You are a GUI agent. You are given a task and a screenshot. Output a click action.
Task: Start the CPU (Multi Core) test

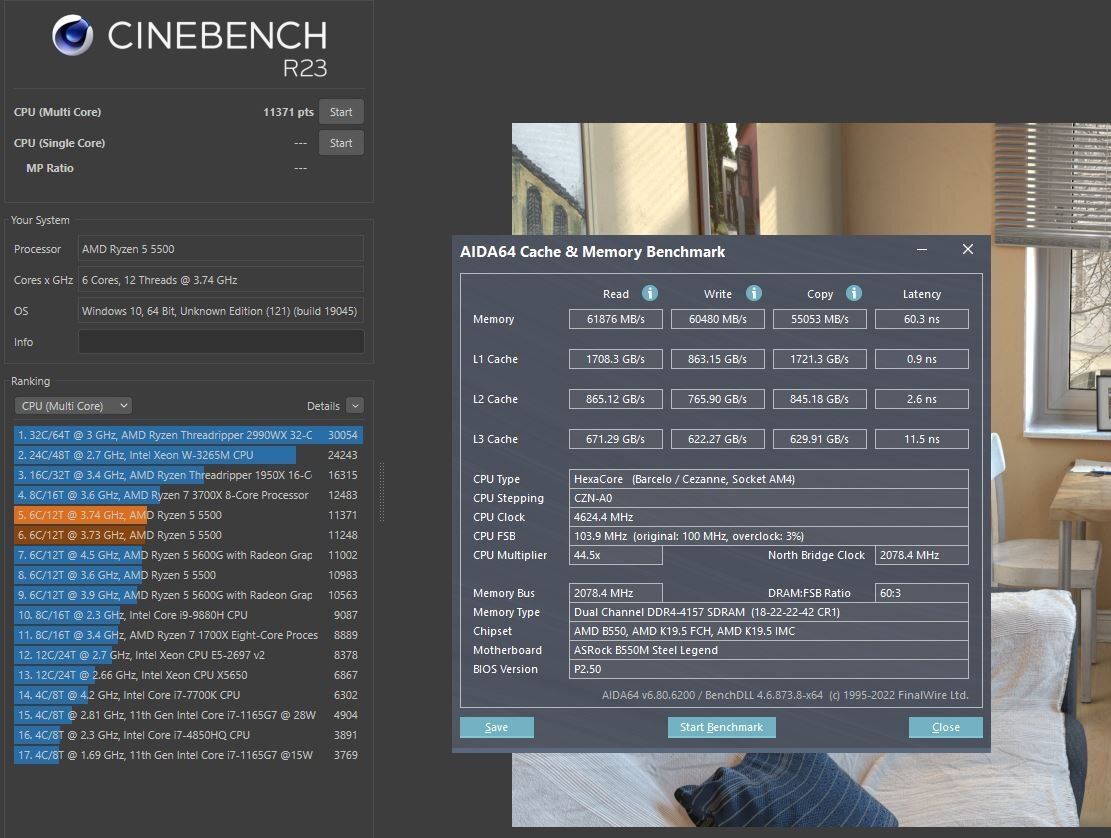[341, 112]
